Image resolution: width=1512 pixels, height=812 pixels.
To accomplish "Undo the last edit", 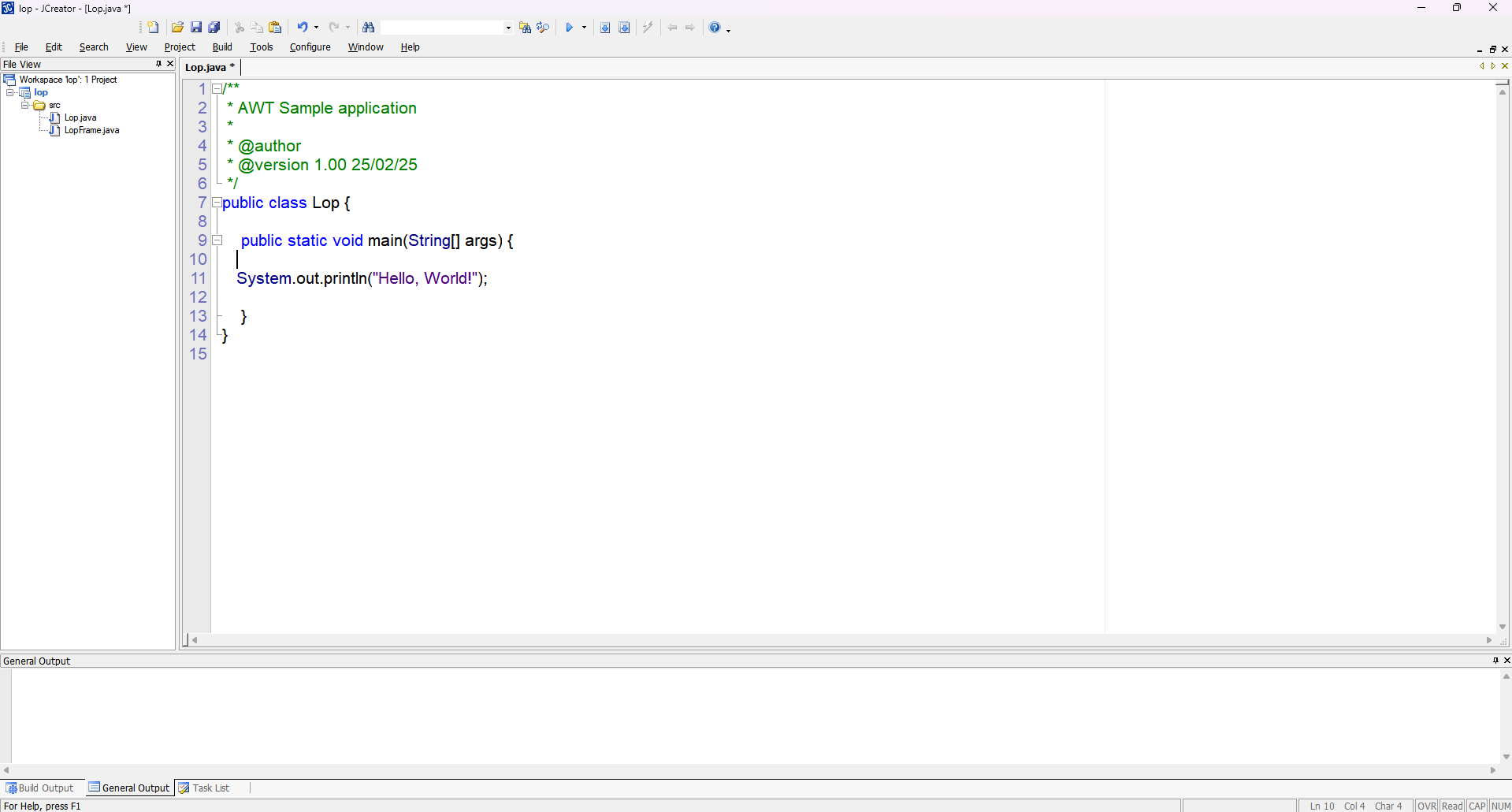I will point(303,26).
